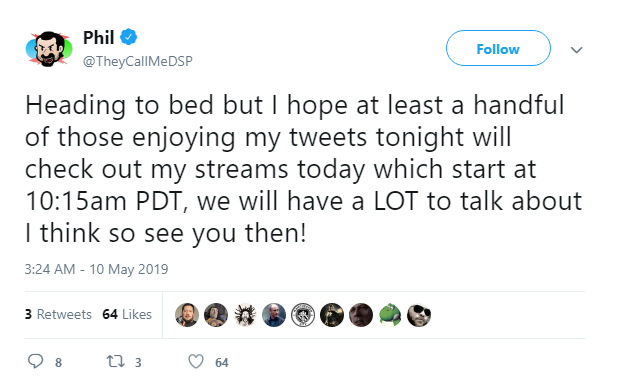Click the reply speech bubble icon
Viewport: 617px width, 389px height.
tap(35, 361)
